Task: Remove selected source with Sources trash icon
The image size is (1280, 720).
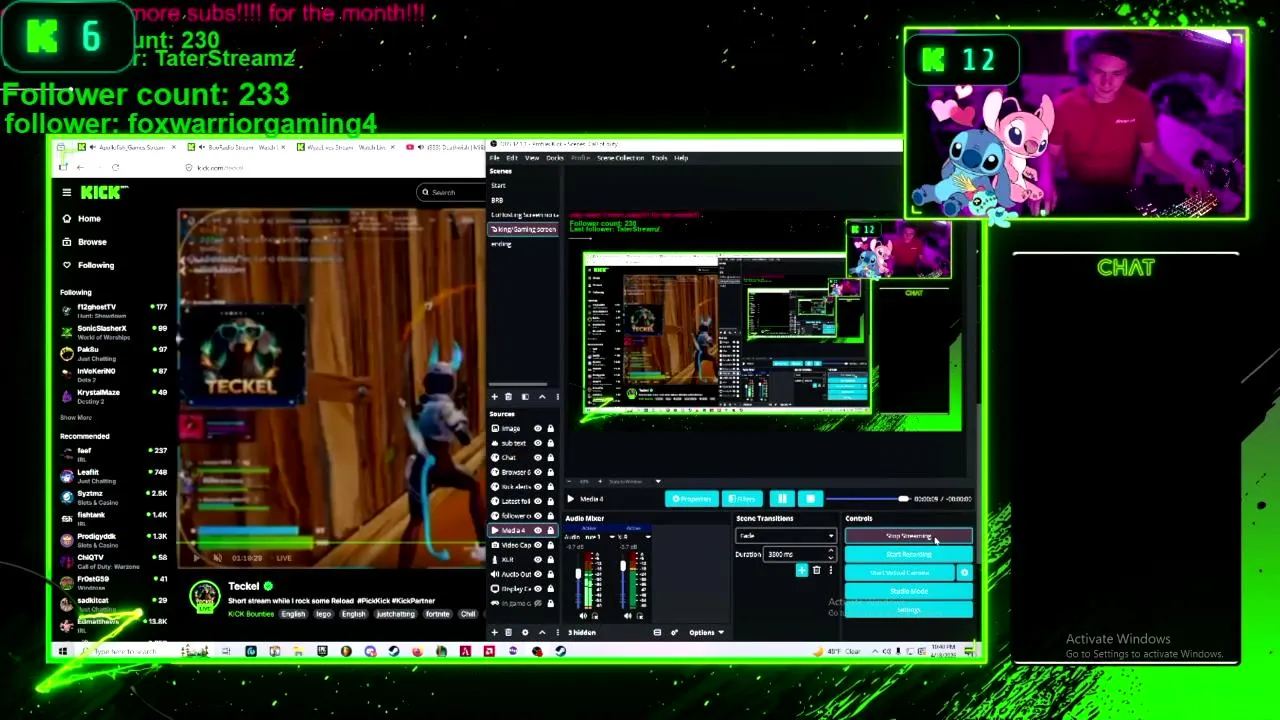Action: tap(508, 632)
